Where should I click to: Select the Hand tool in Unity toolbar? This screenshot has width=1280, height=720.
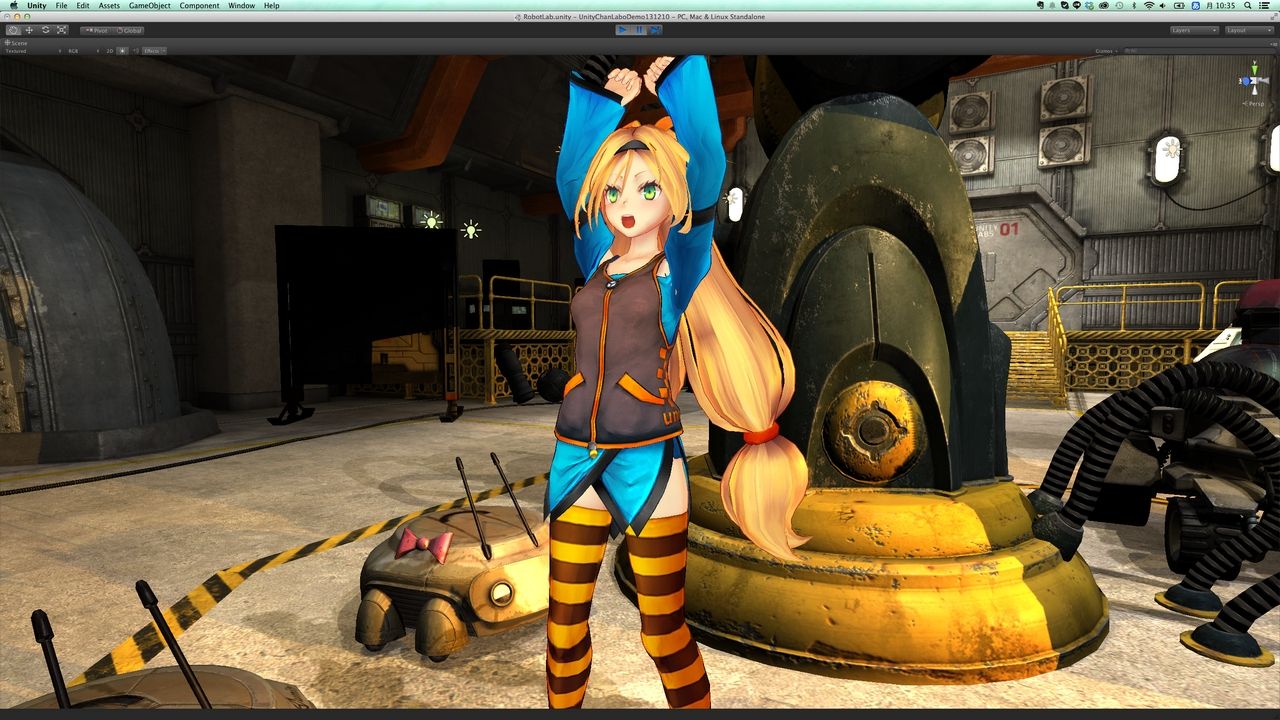coord(13,30)
